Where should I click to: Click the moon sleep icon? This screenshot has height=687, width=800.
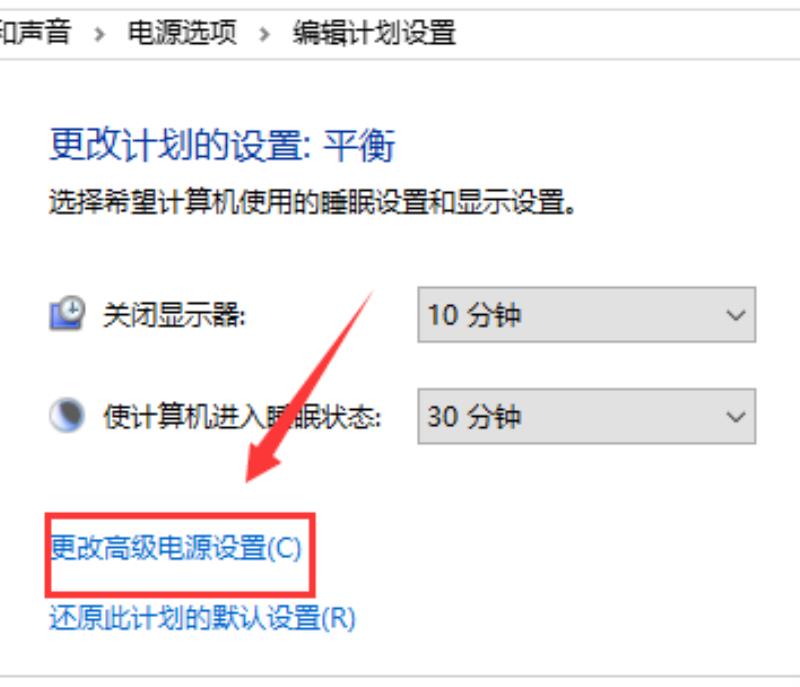click(67, 415)
